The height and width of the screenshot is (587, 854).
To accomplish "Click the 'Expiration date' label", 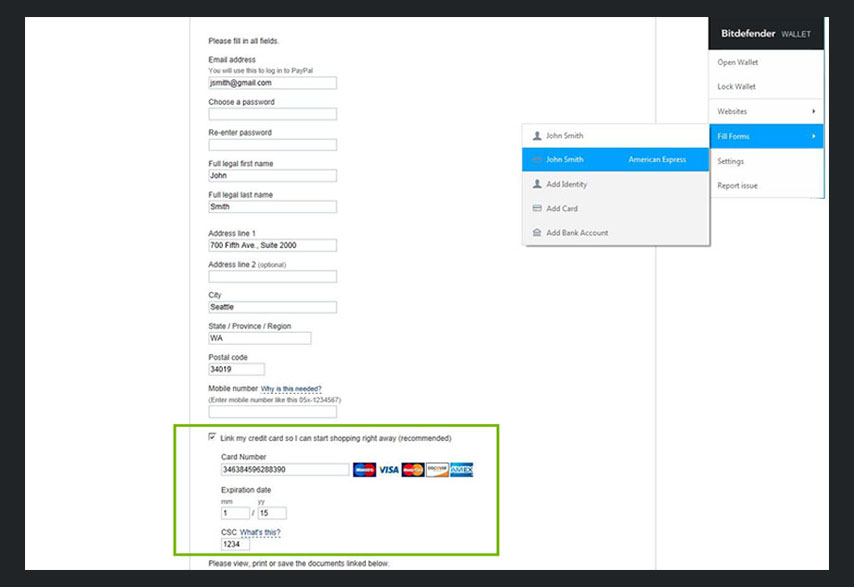I will [x=246, y=490].
